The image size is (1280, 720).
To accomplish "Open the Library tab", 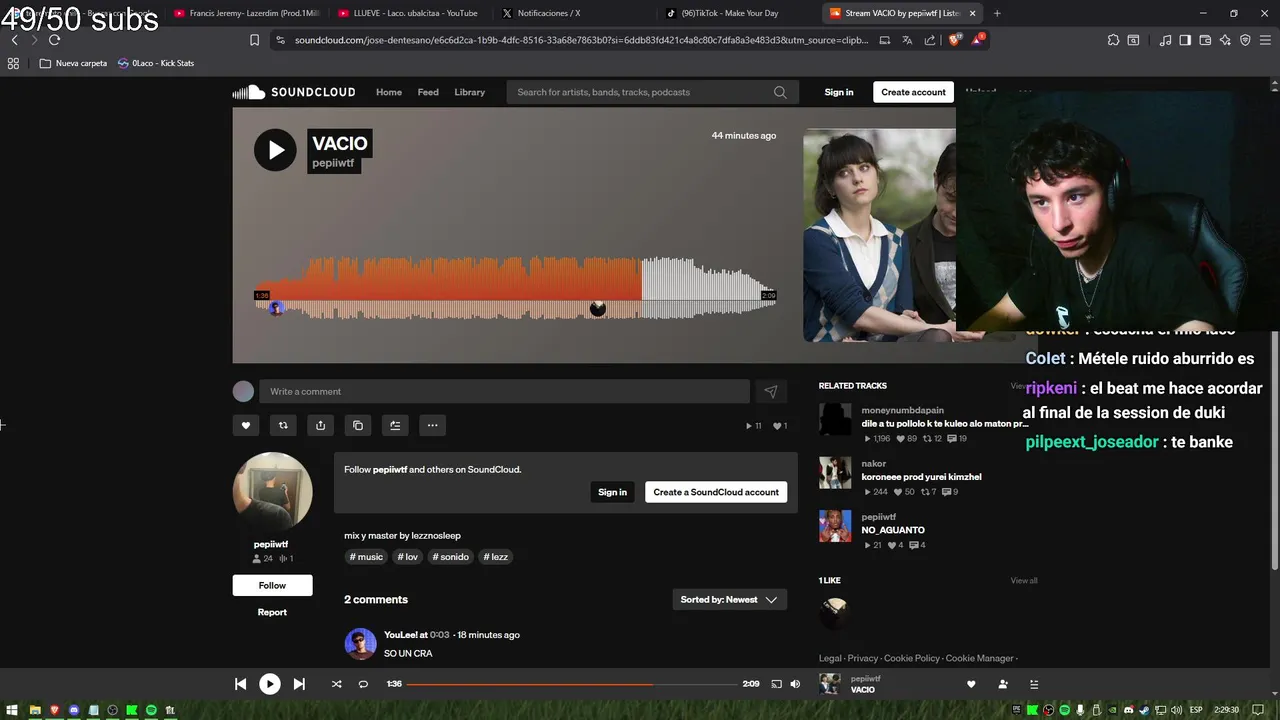I will coord(469,92).
